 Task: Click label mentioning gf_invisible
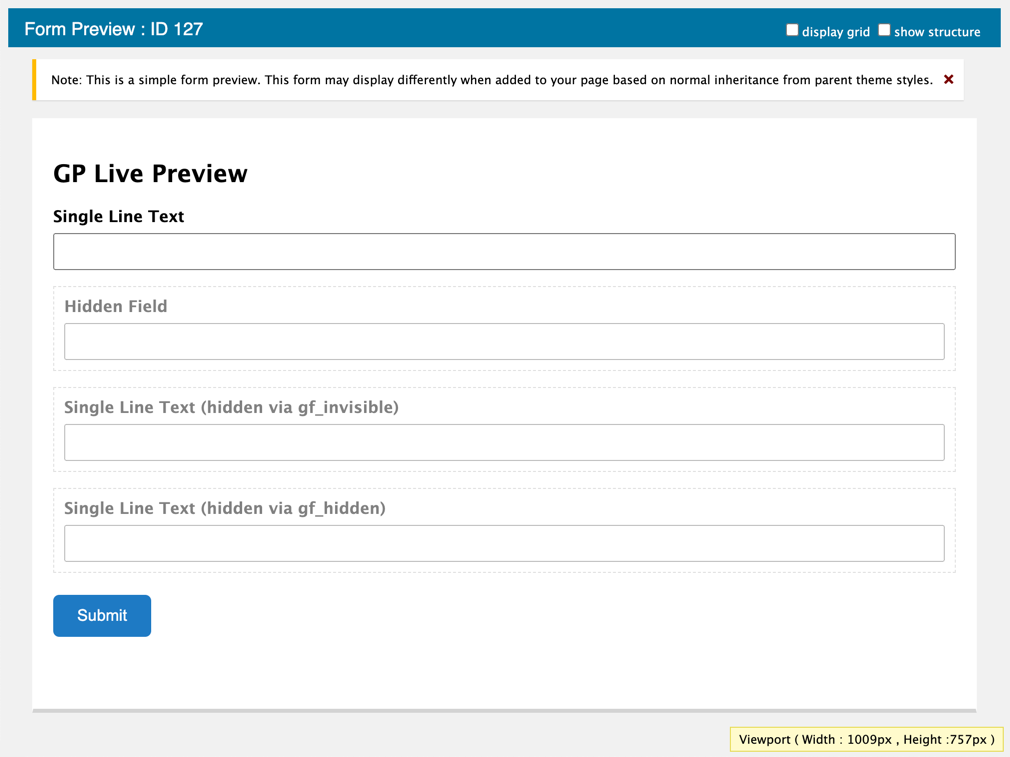(x=231, y=407)
